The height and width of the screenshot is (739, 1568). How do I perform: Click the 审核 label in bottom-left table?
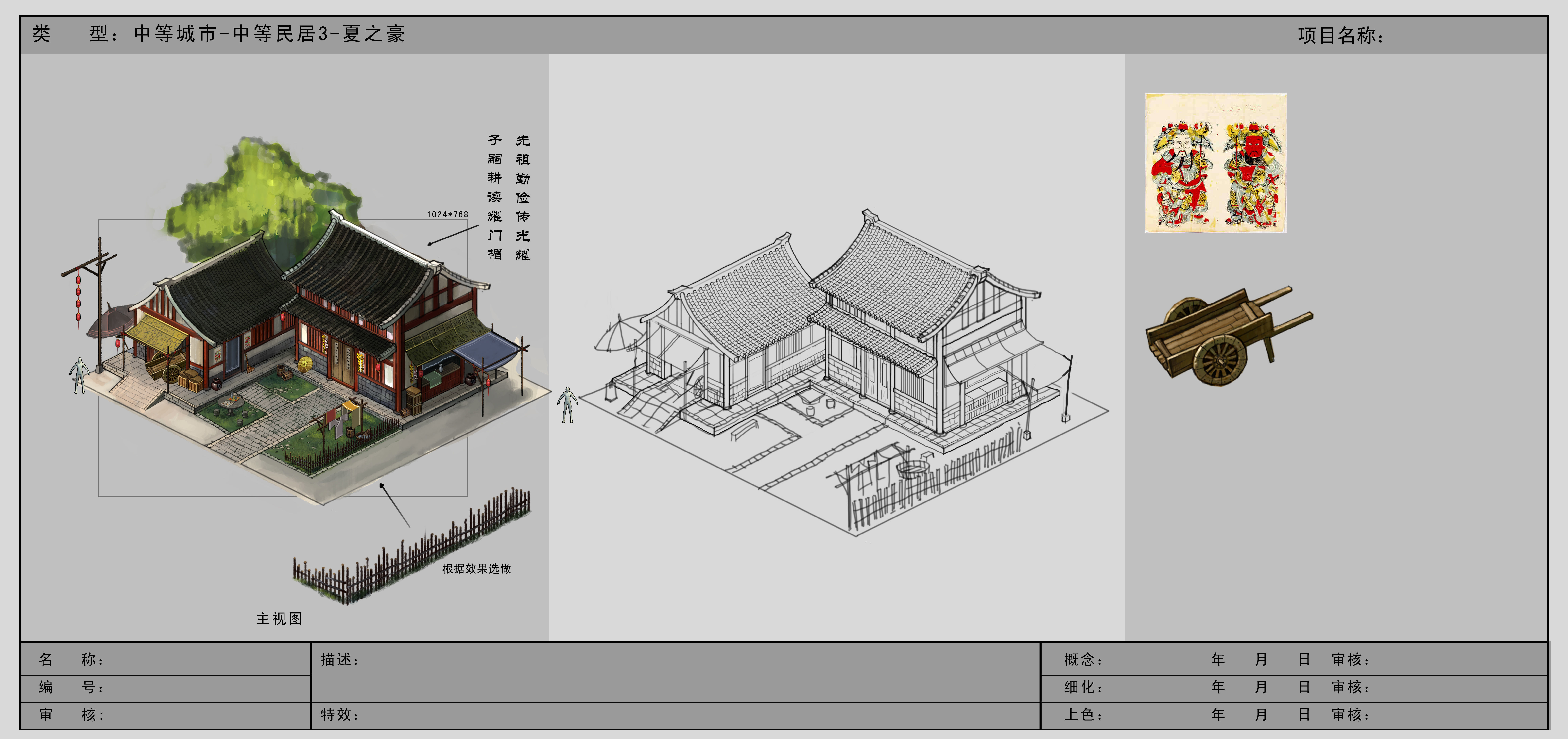(x=71, y=715)
